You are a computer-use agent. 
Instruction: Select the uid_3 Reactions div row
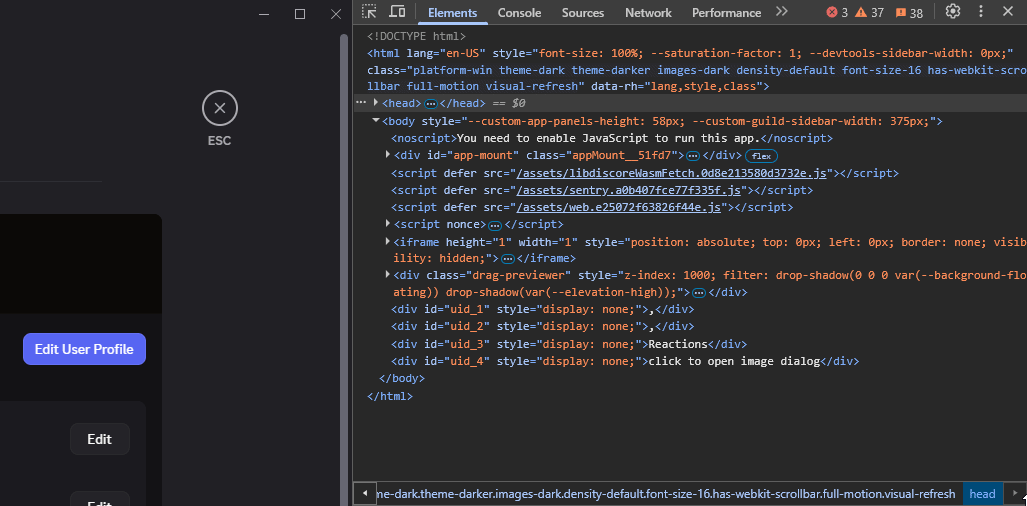click(x=569, y=344)
